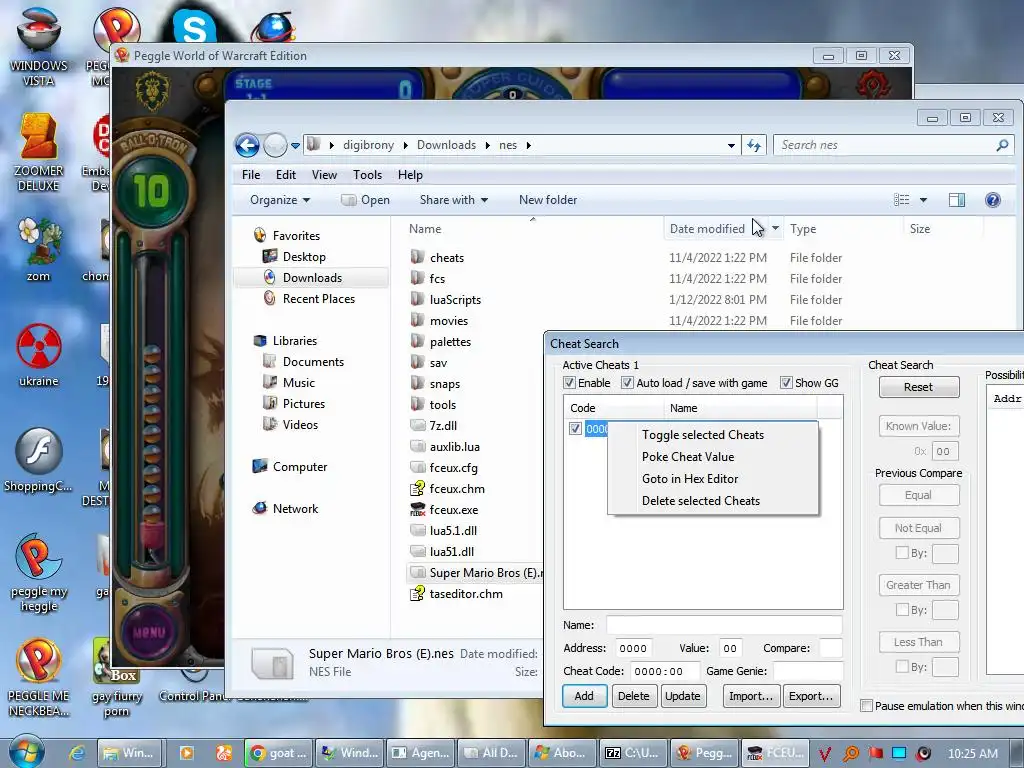
Task: Open Internet Explorer from the taskbar
Action: pyautogui.click(x=76, y=753)
